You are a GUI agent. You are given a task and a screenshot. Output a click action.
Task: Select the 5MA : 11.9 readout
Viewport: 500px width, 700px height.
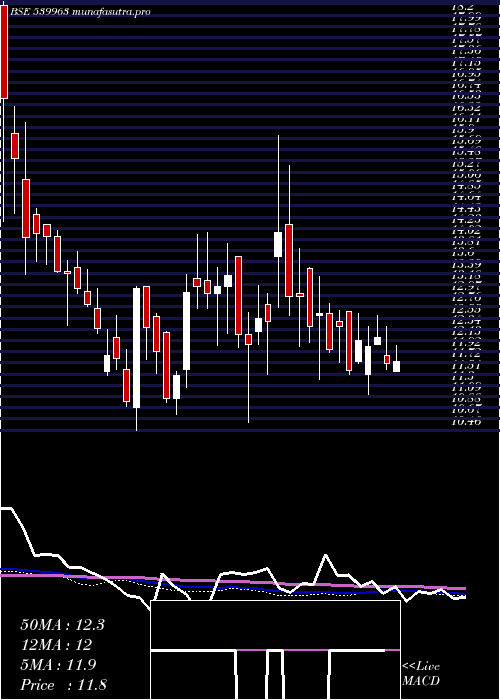[x=58, y=665]
